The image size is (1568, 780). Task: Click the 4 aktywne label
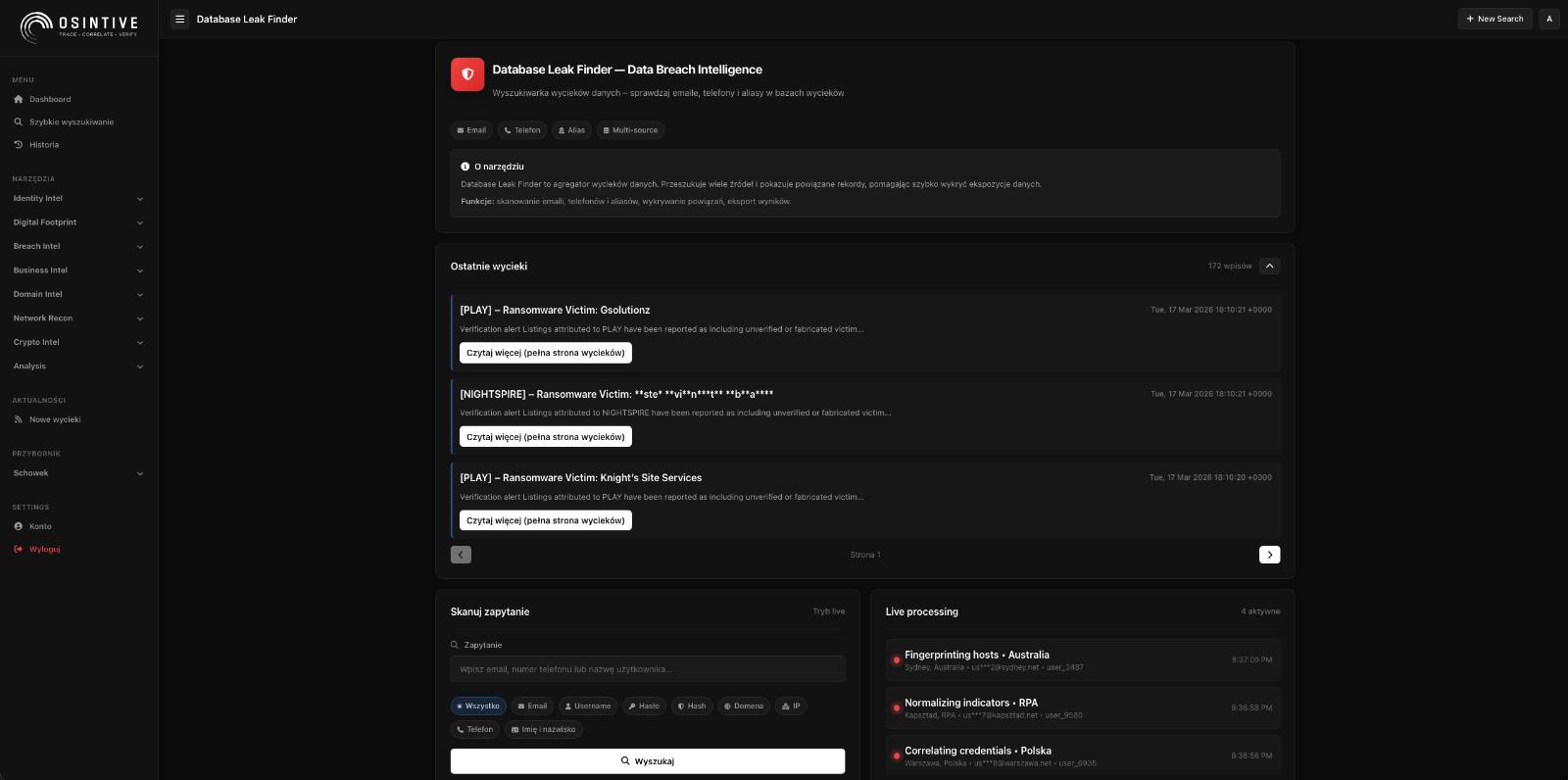tap(1260, 611)
